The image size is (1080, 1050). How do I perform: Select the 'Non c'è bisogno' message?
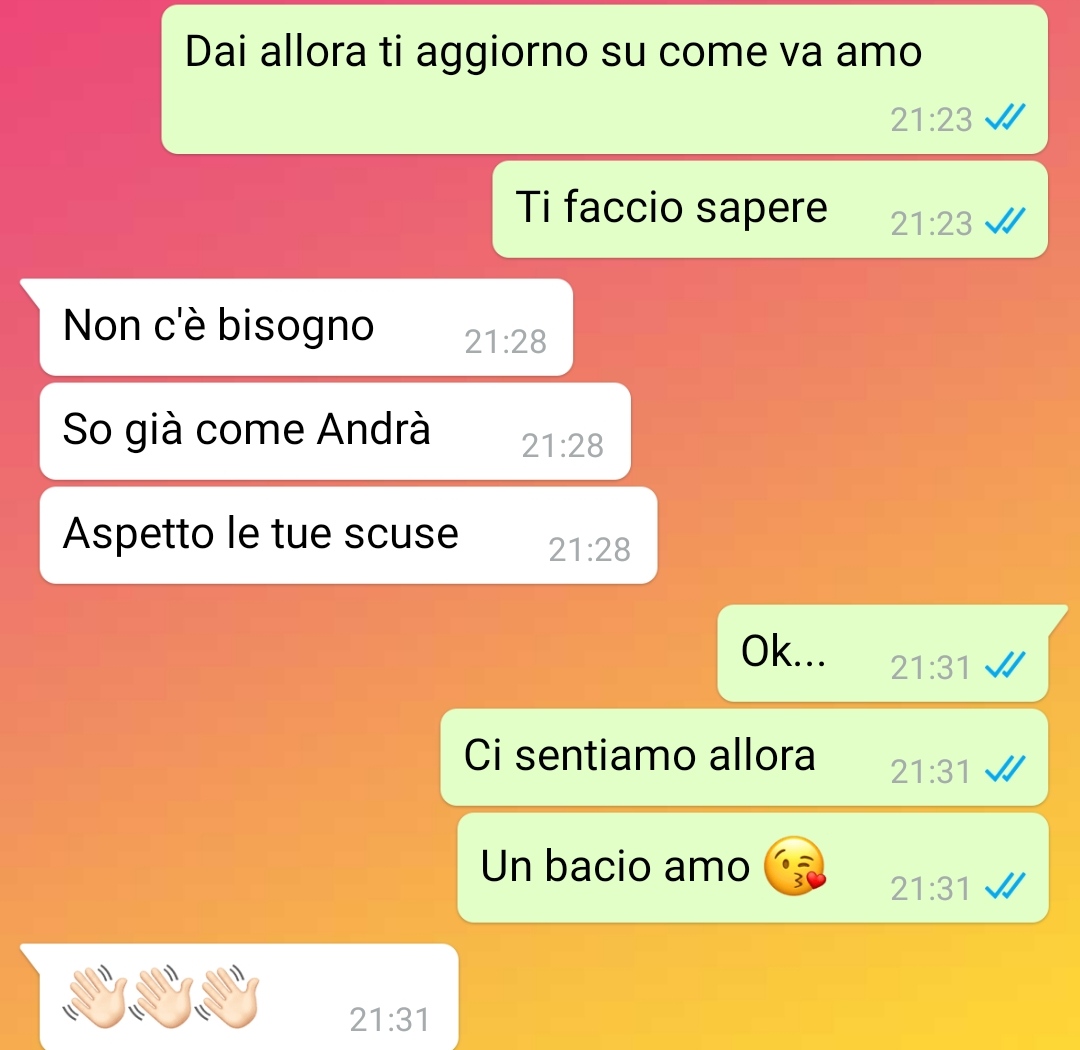(306, 327)
